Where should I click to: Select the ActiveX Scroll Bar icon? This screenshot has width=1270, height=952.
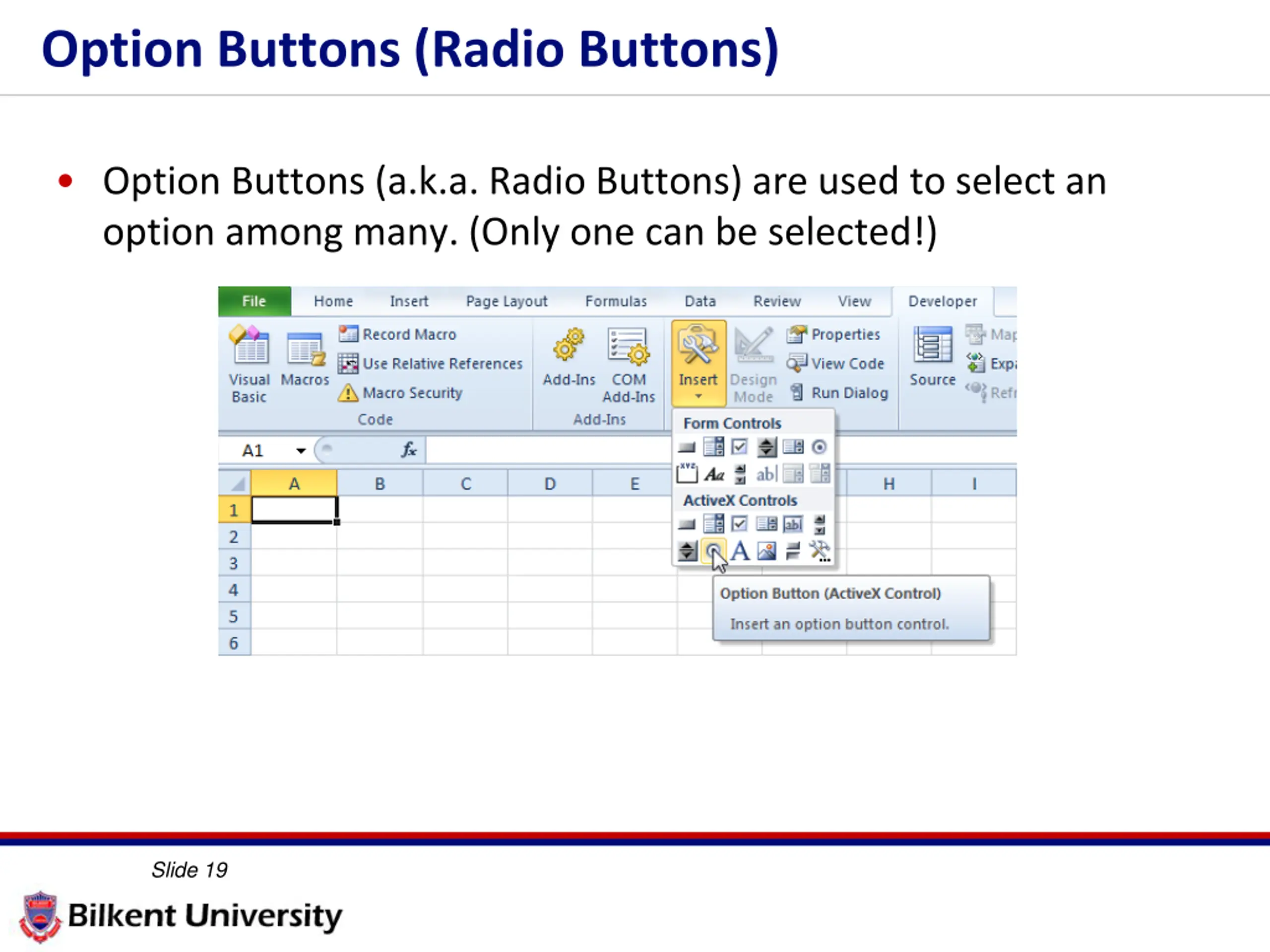[x=820, y=524]
